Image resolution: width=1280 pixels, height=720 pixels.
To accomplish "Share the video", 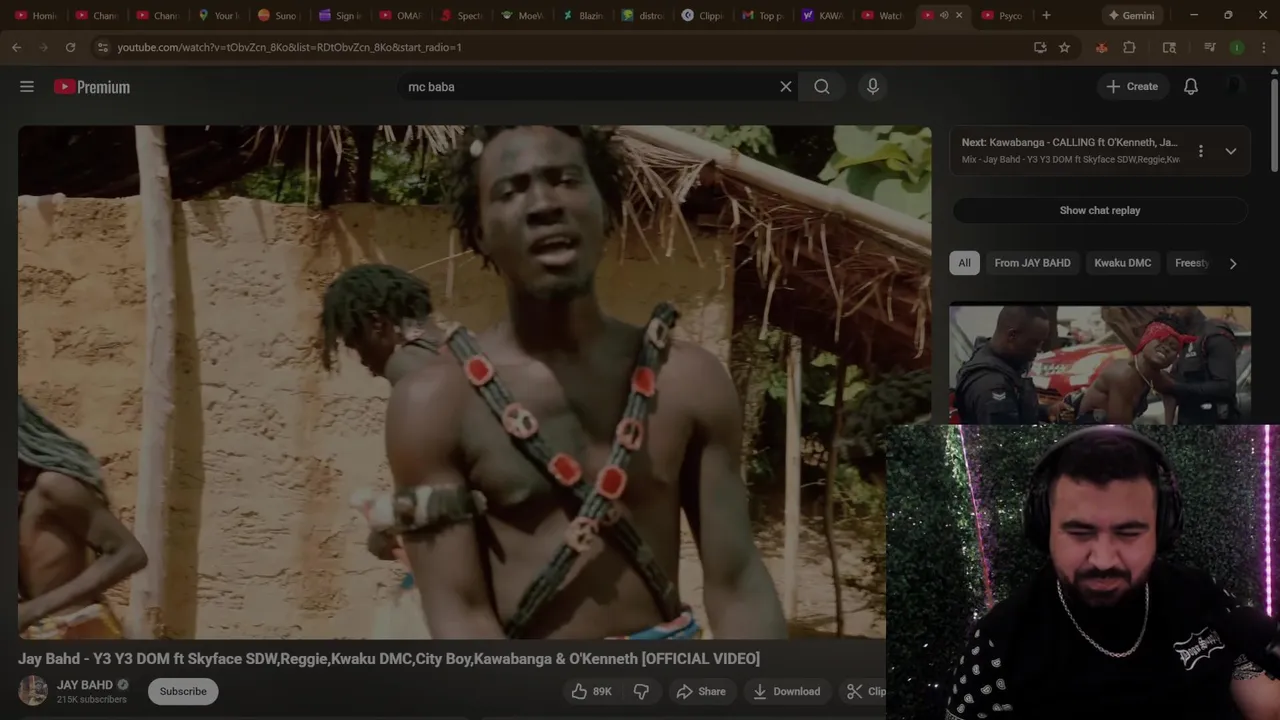I will tap(701, 691).
